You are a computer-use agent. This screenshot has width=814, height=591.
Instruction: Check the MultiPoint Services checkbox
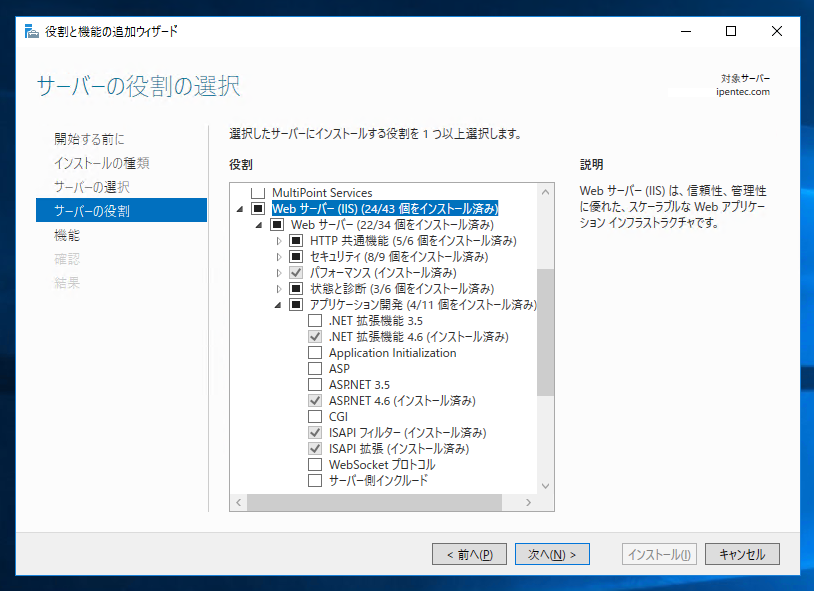(x=258, y=193)
